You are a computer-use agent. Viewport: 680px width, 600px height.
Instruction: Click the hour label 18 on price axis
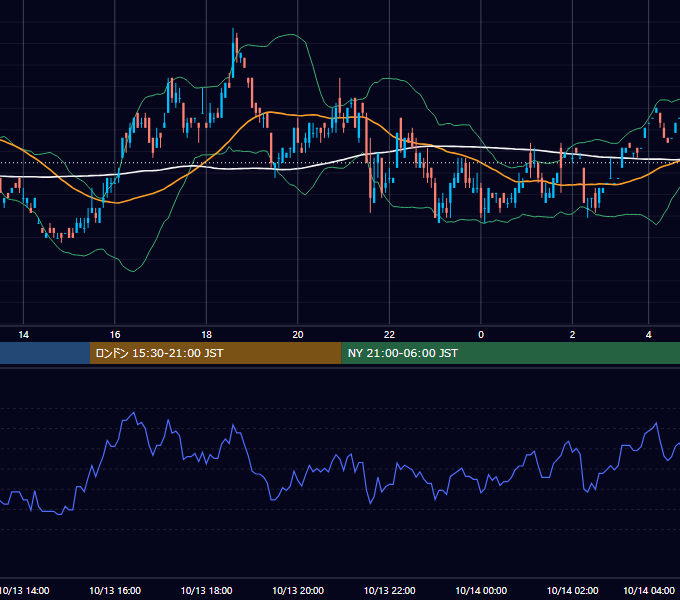coord(206,335)
